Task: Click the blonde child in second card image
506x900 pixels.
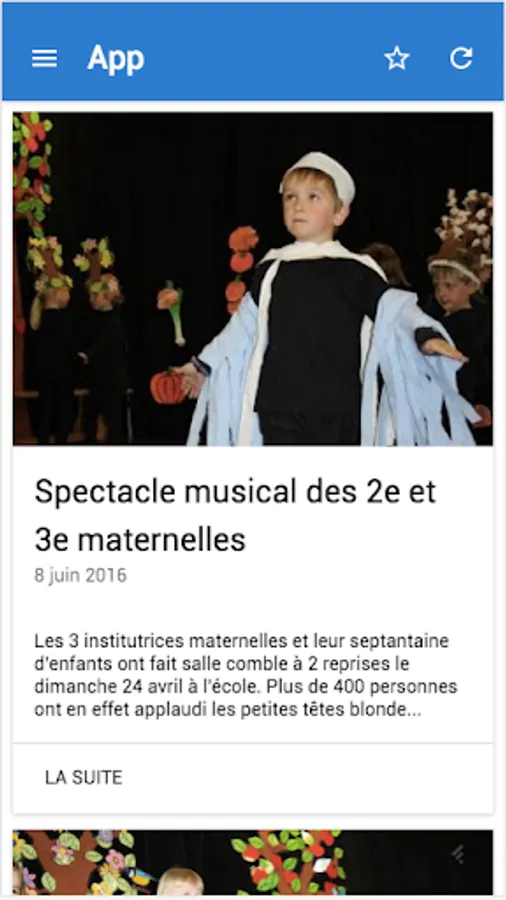Action: (x=180, y=881)
